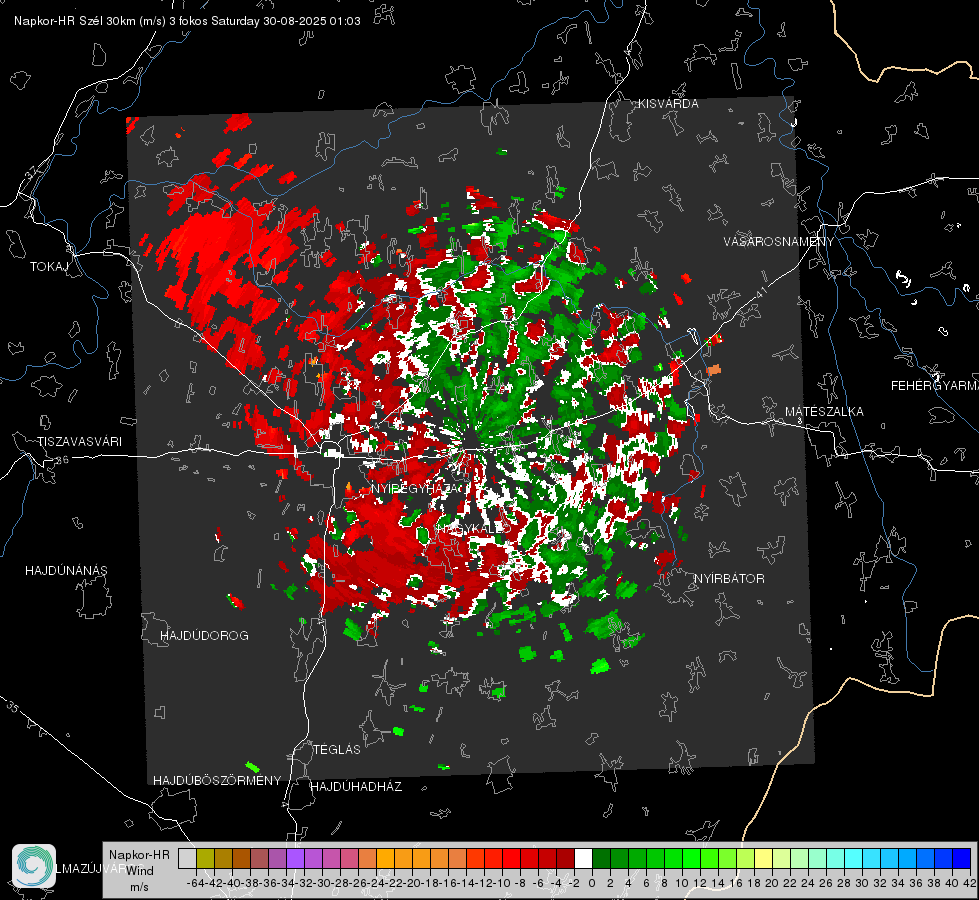Screen dimensions: 979x900
Task: Click the TISZAVASVÁRI city label
Action: 79,442
